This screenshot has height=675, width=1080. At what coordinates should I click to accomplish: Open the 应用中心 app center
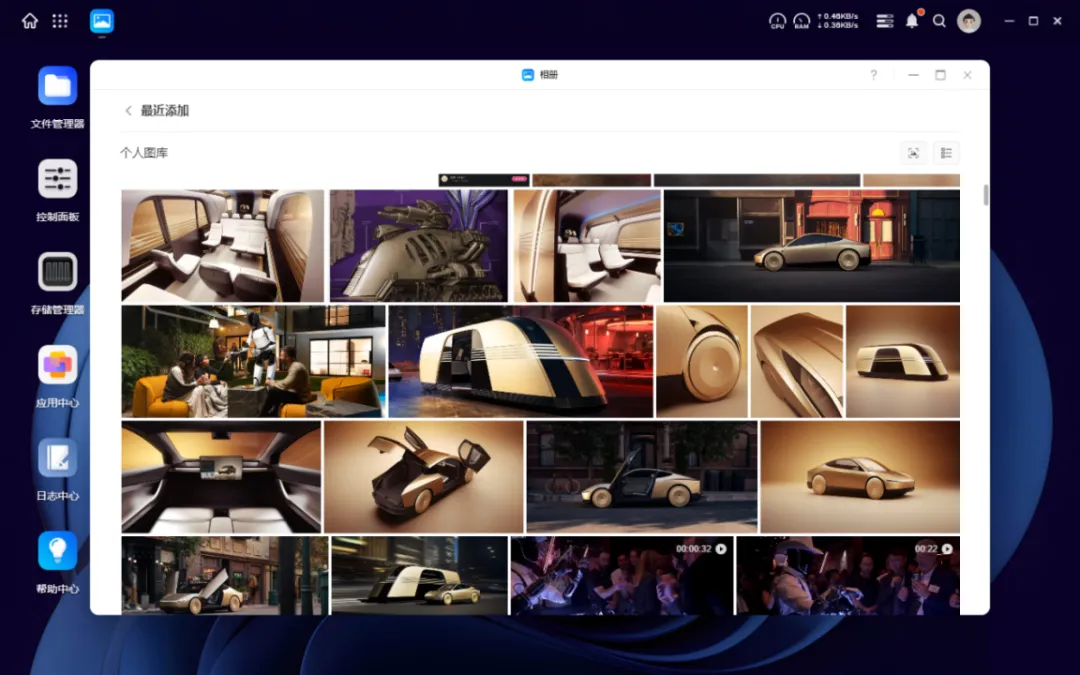tap(57, 365)
